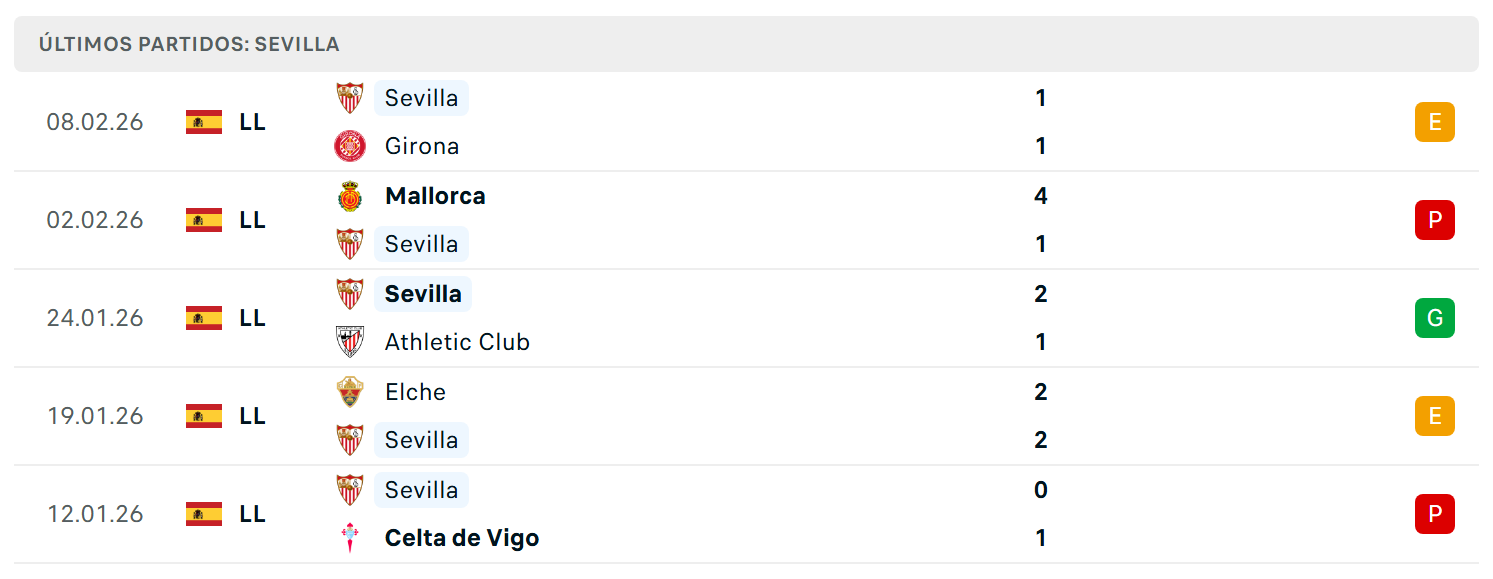
Task: Click the red P badge for Mallorca match
Action: coord(1435,220)
